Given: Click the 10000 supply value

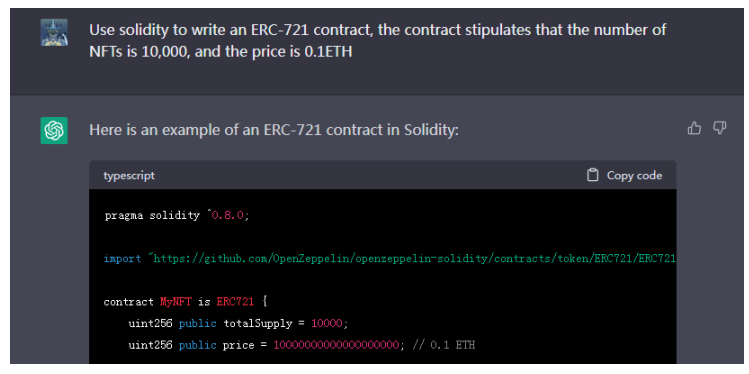Looking at the screenshot, I should pyautogui.click(x=327, y=323).
